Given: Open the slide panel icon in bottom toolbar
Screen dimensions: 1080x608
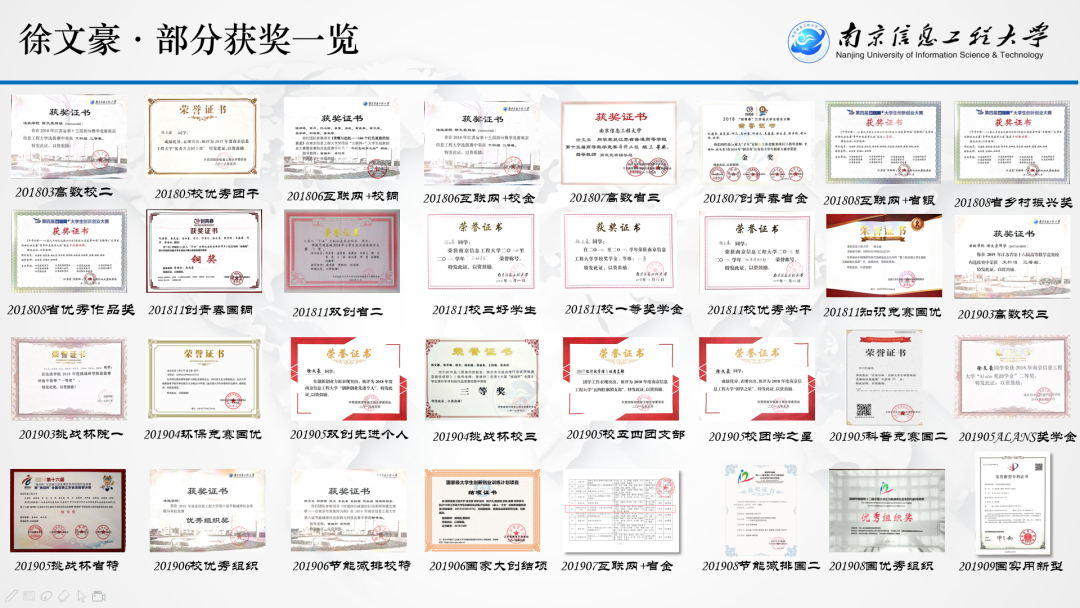Looking at the screenshot, I should [29, 596].
